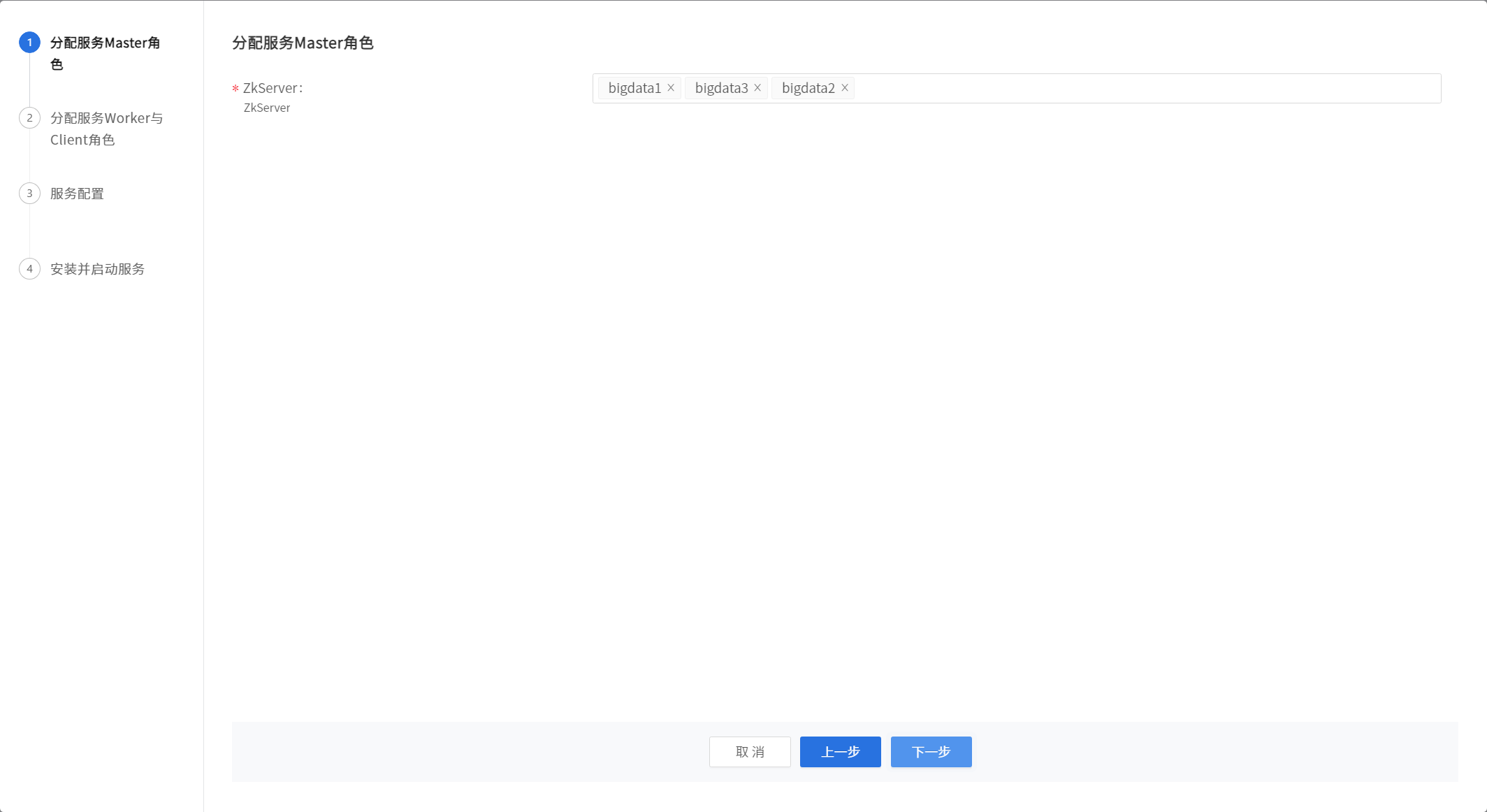Screen dimensions: 1487x812
Task: Select the 分配服务Worker与Client角色 step label
Action: click(x=106, y=119)
